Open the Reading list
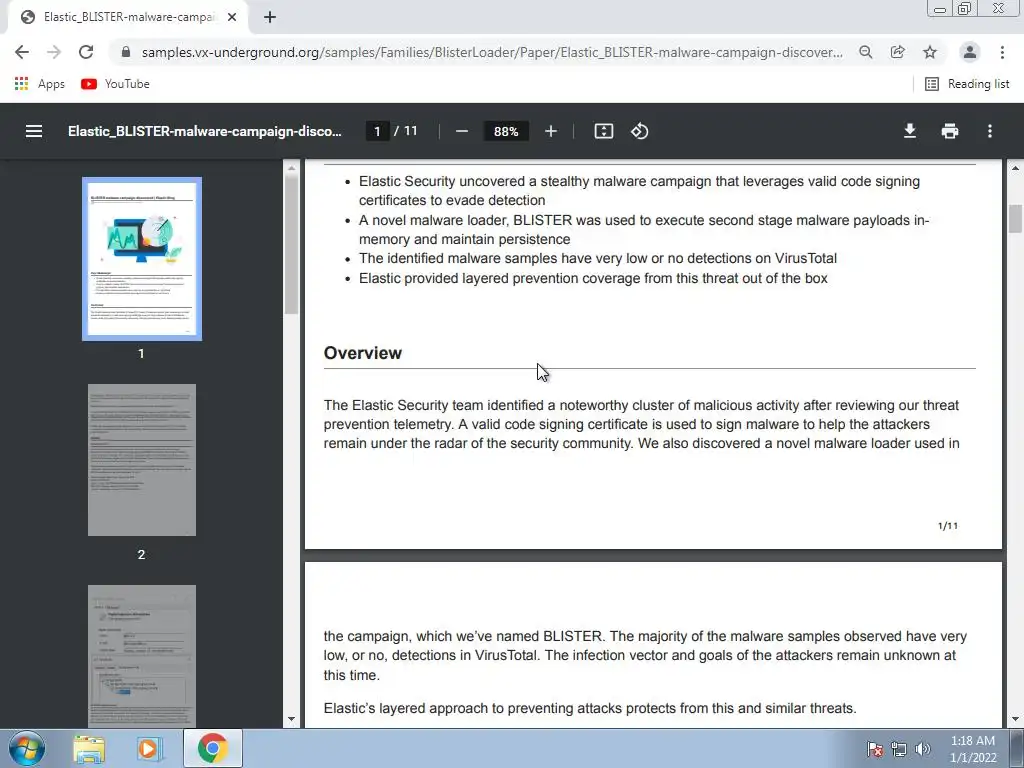Viewport: 1024px width, 768px height. tap(967, 84)
